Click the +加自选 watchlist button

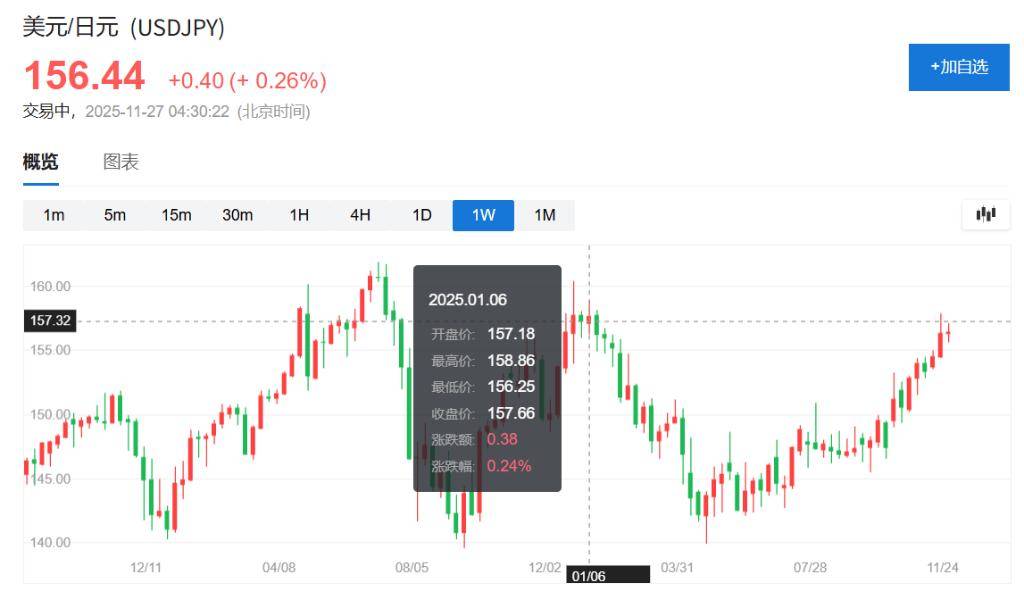pos(959,67)
